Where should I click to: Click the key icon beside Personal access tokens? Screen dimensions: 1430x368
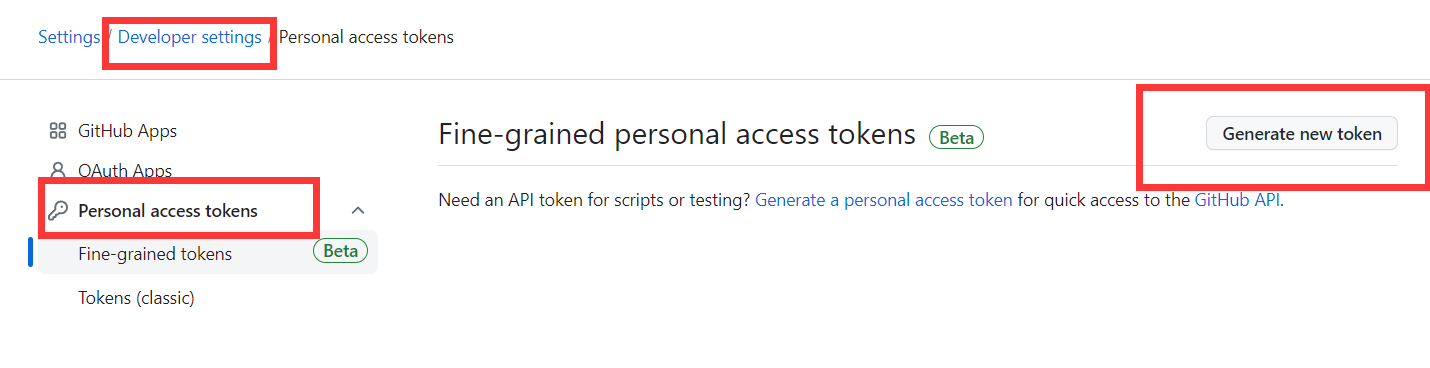tap(57, 211)
